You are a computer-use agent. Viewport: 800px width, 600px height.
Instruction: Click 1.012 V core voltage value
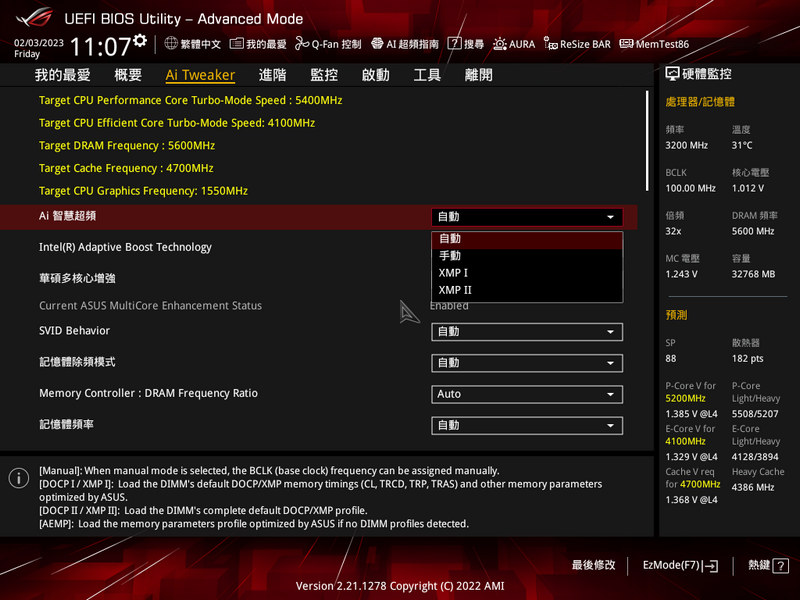click(x=747, y=188)
